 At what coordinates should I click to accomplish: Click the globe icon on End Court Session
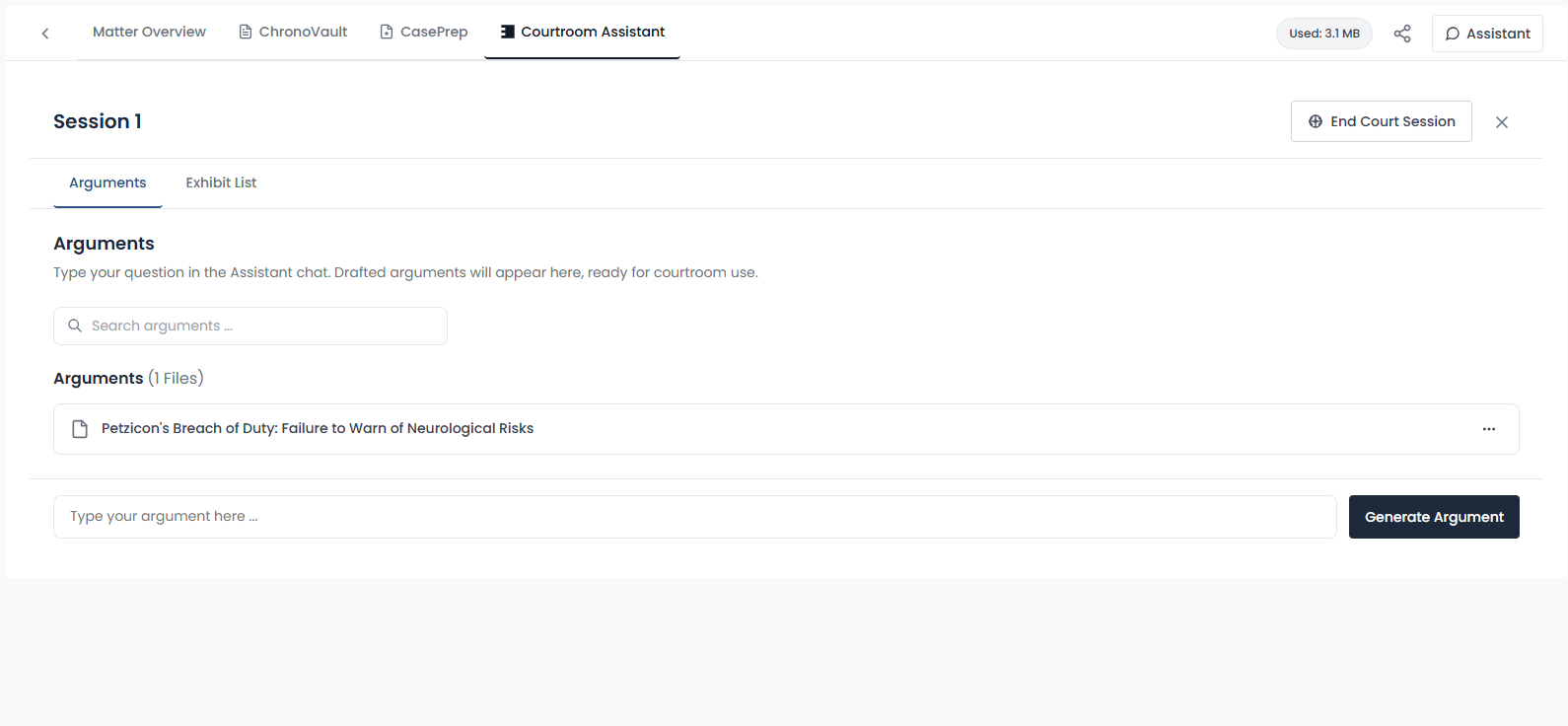coord(1315,121)
